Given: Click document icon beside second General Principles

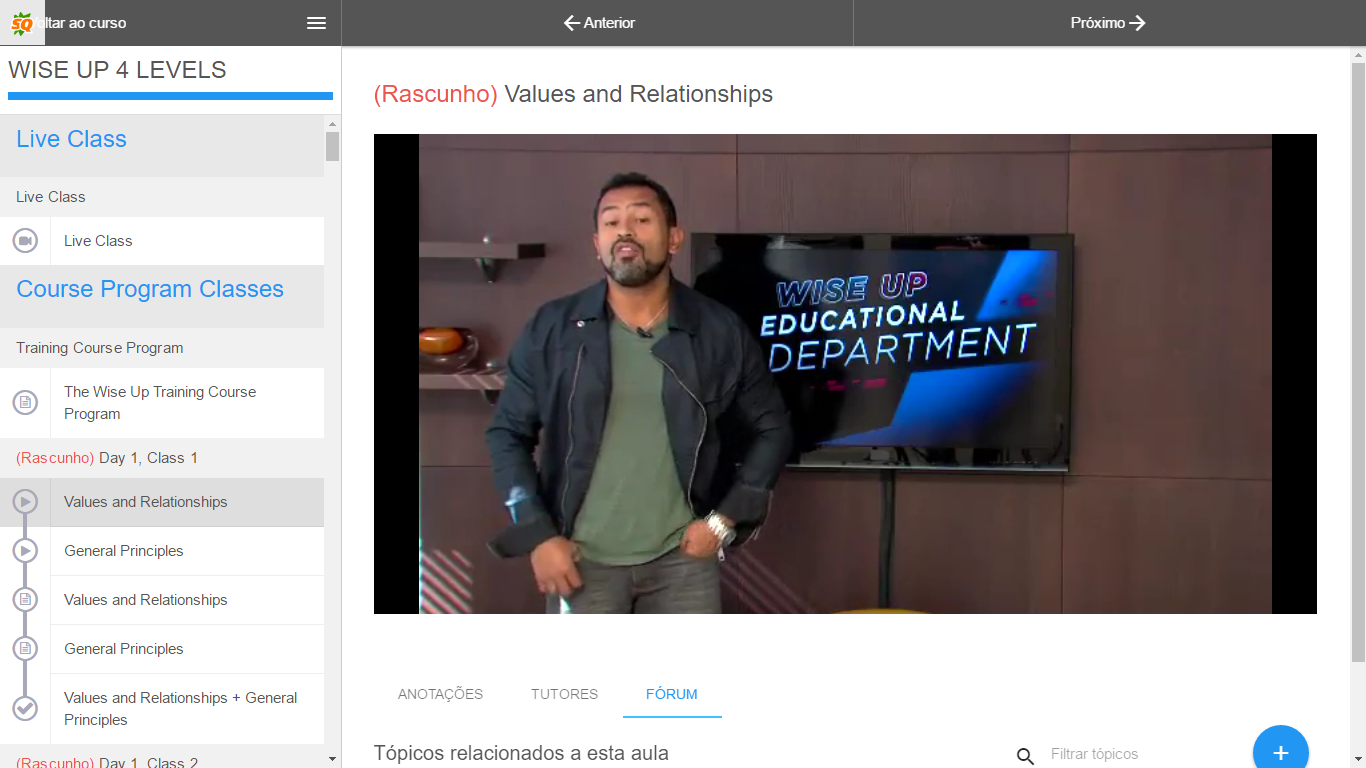Looking at the screenshot, I should pos(25,649).
